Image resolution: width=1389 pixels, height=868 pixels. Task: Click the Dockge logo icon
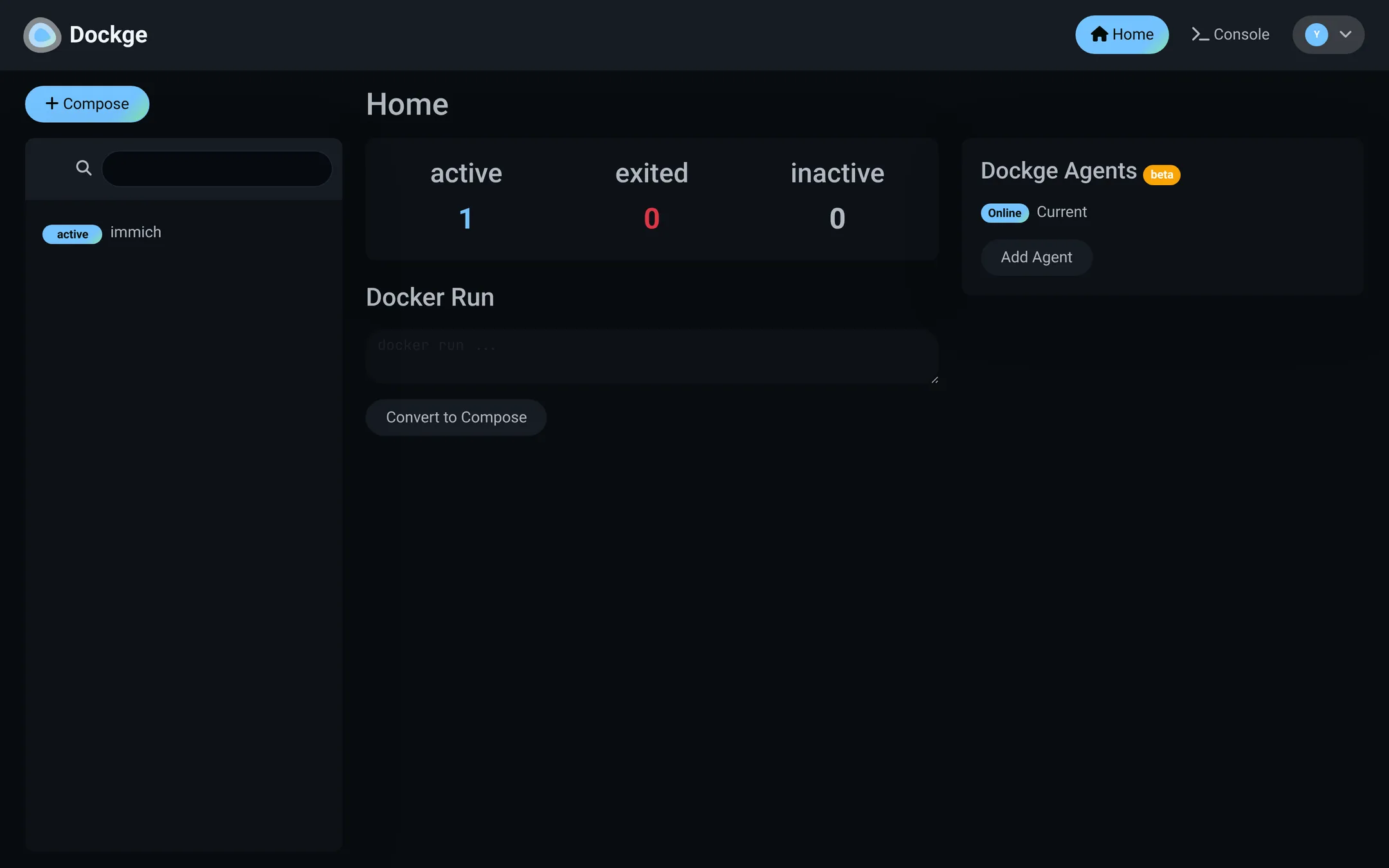42,35
